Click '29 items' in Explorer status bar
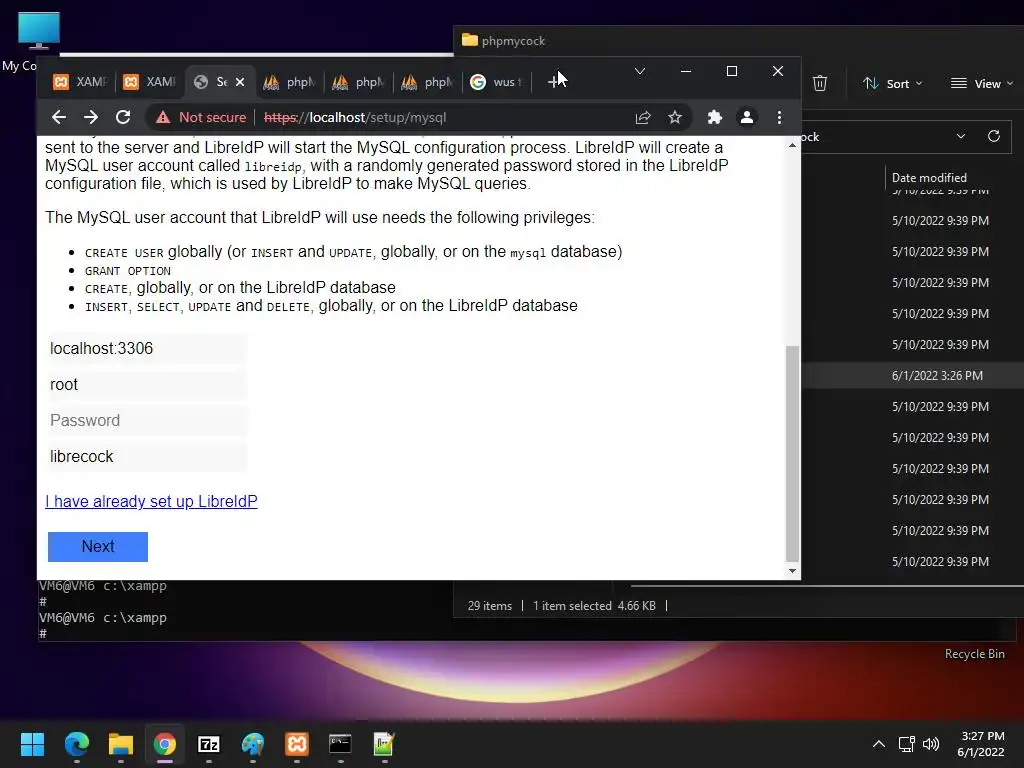Screen dimensions: 1024x768 490,606
